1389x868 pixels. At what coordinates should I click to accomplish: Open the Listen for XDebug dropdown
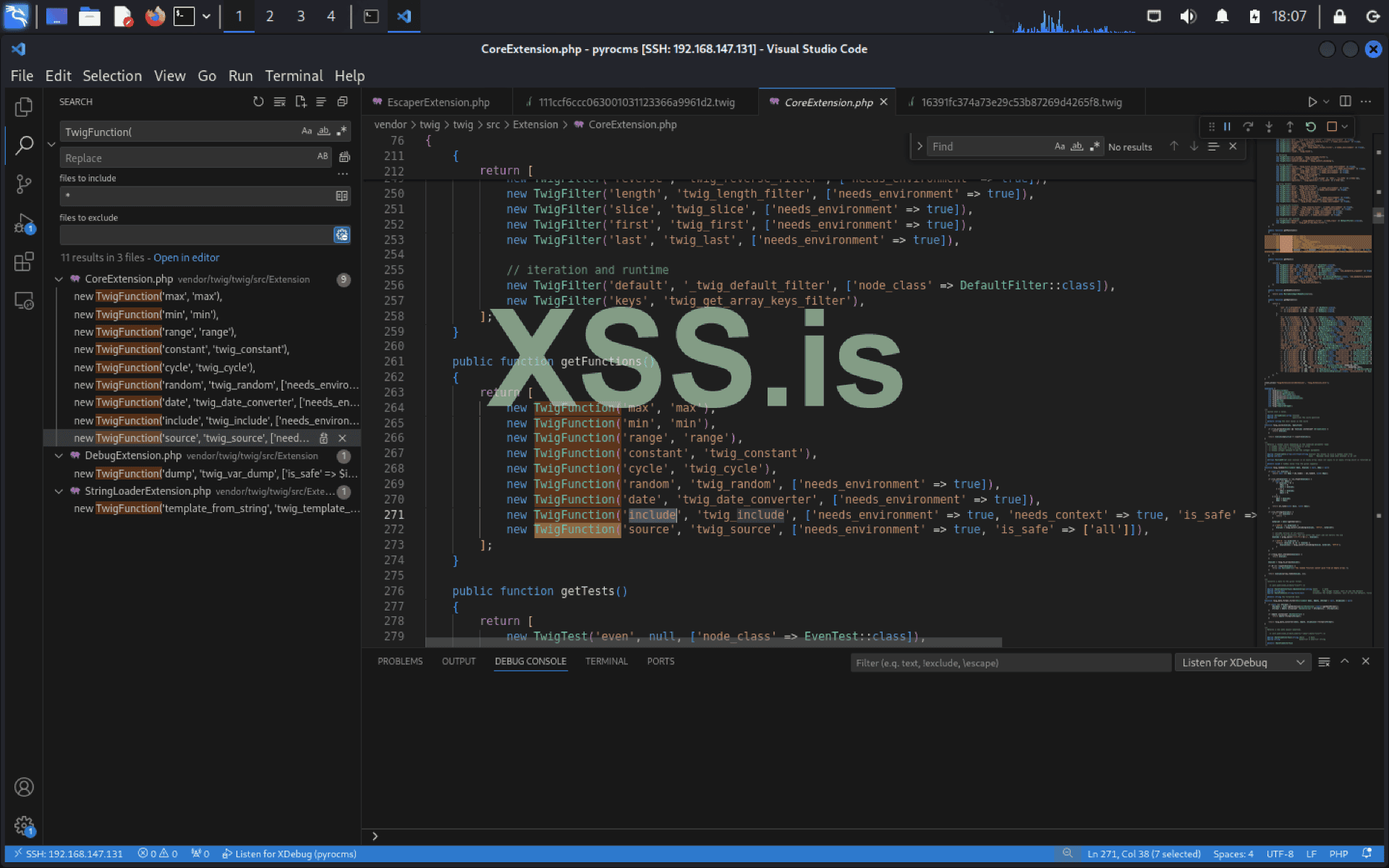pos(1243,663)
